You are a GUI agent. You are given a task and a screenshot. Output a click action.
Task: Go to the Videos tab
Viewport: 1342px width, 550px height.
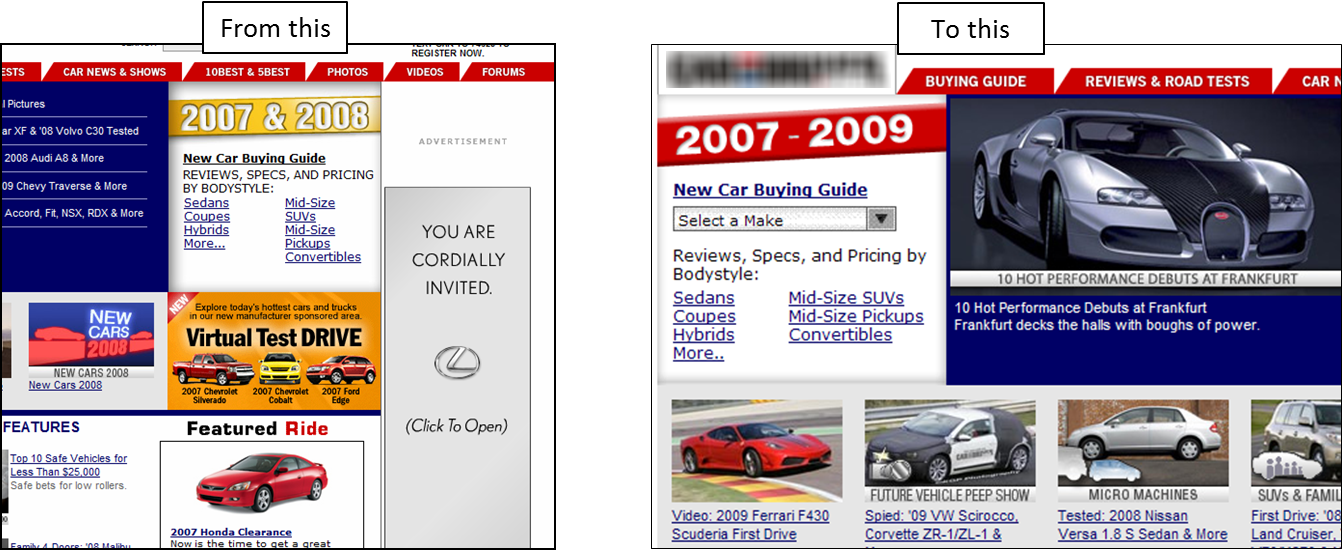click(x=425, y=72)
